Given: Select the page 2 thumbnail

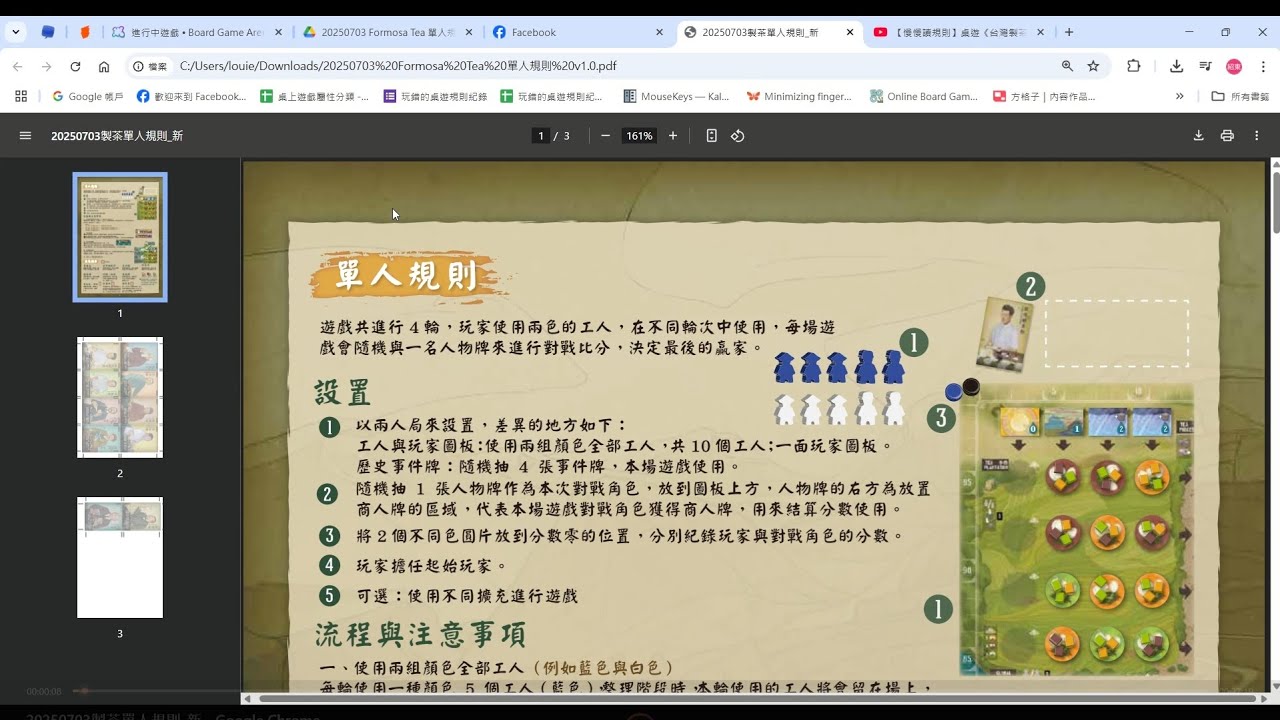Looking at the screenshot, I should click(120, 397).
